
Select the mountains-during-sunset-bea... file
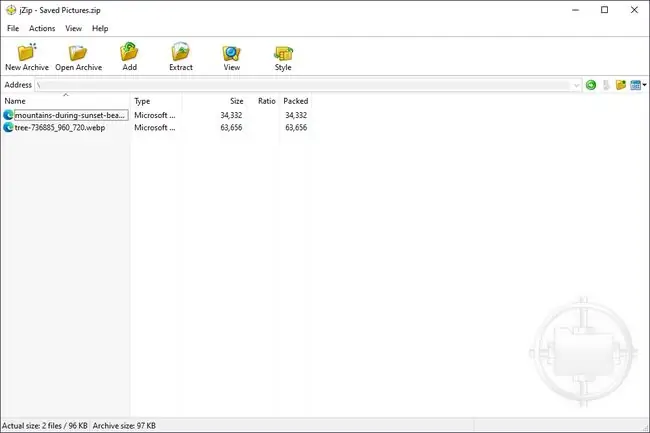(x=70, y=115)
